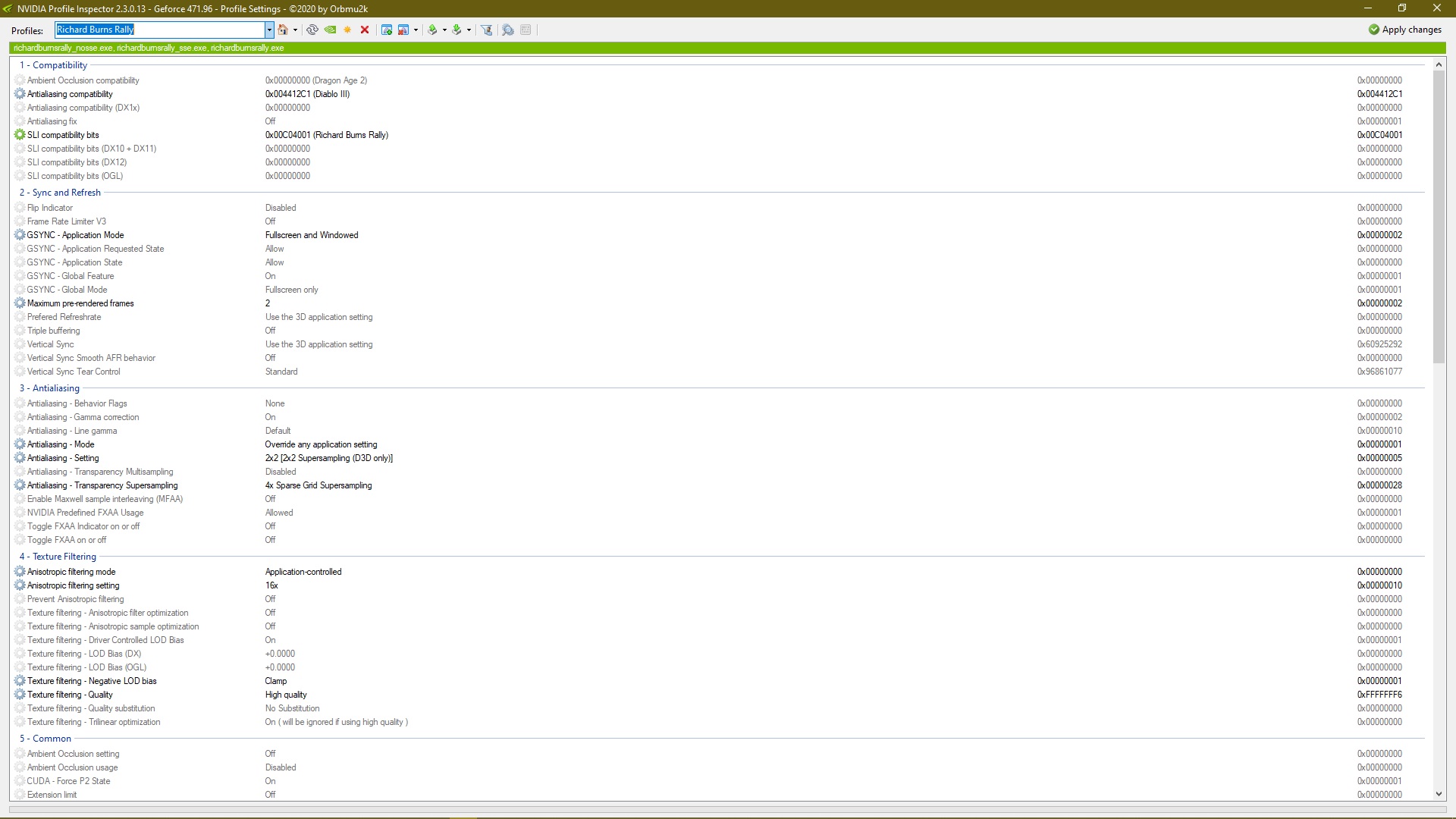The image size is (1456, 819).
Task: Select the 'Frame Rate Limiter V3' setting
Action: (x=67, y=221)
